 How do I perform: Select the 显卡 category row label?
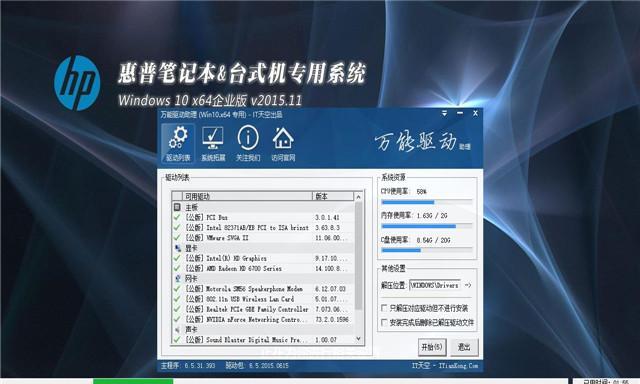click(191, 248)
